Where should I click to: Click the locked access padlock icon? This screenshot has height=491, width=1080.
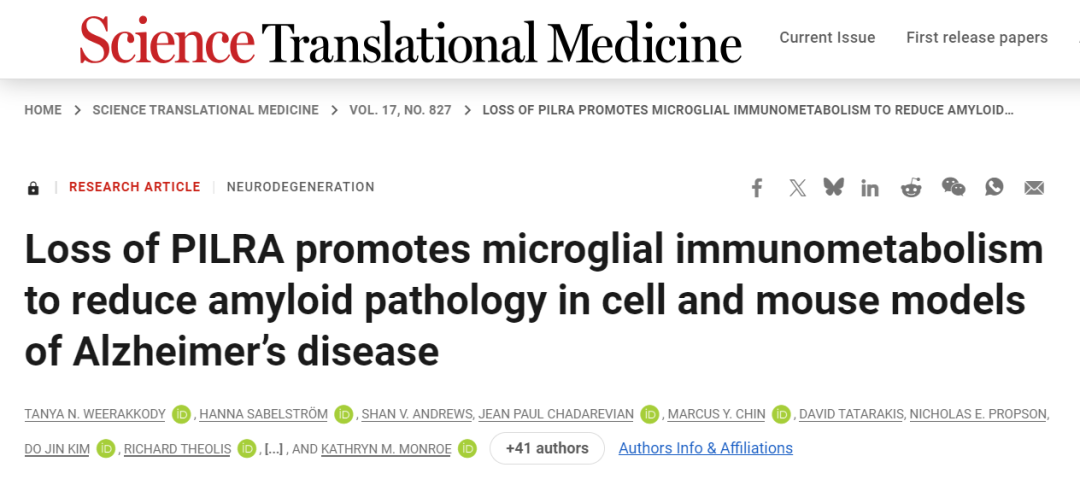33,187
